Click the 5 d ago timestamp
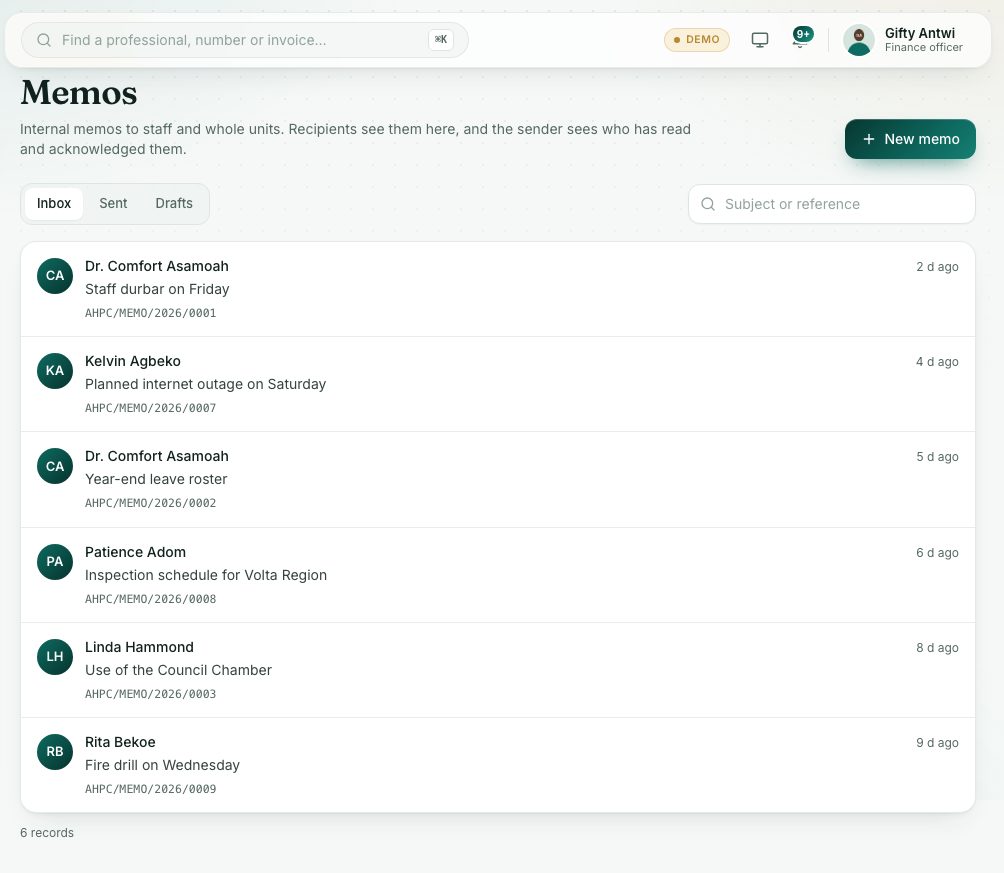 (x=937, y=457)
